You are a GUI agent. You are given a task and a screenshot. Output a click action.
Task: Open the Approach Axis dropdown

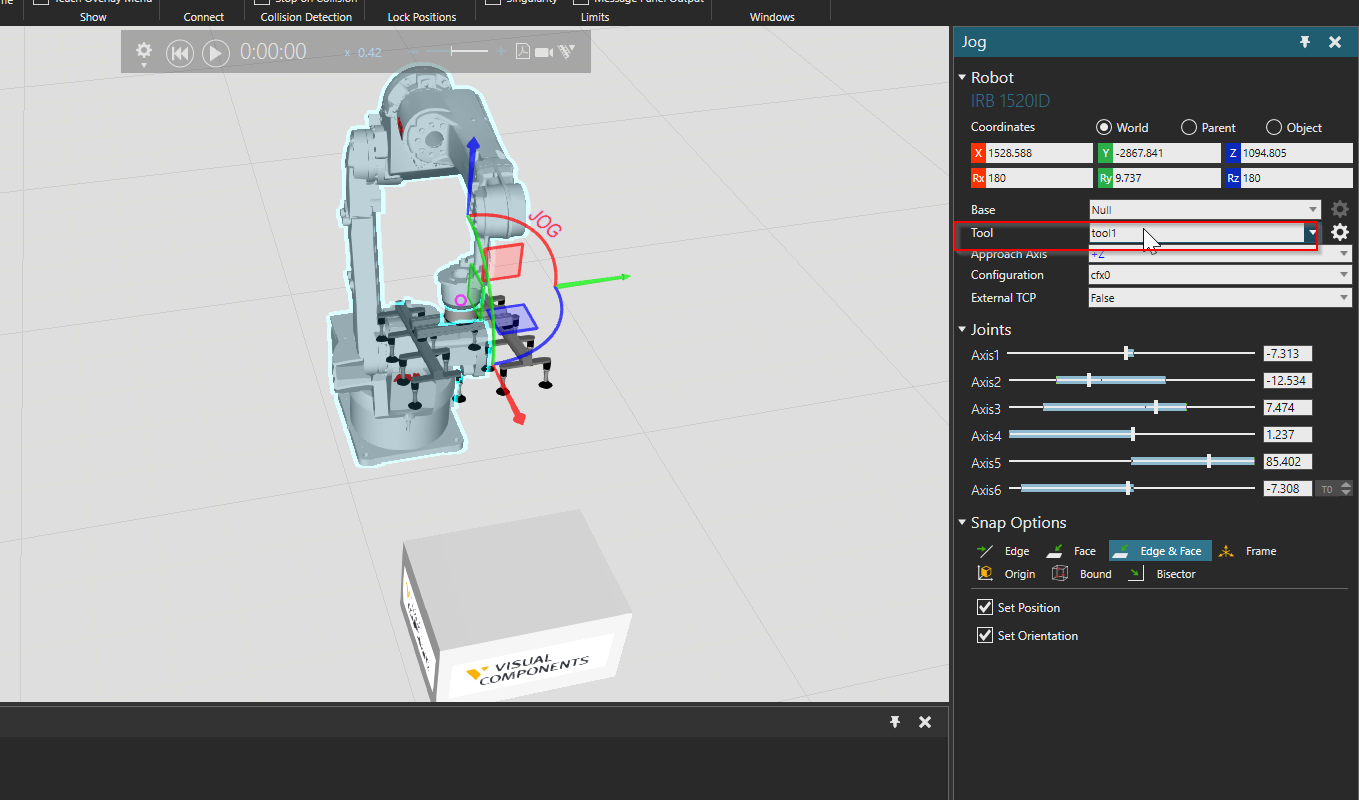(x=1220, y=254)
